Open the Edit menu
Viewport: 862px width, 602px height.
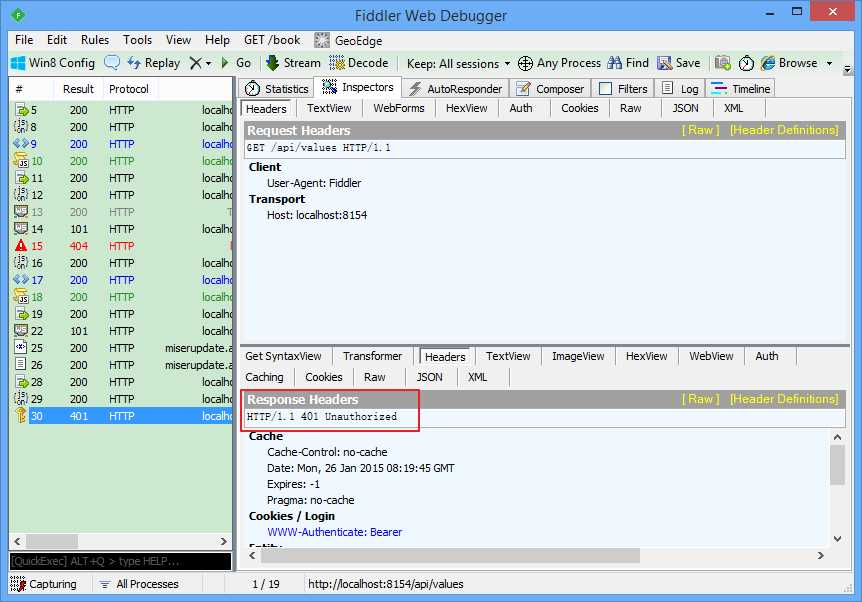point(57,40)
